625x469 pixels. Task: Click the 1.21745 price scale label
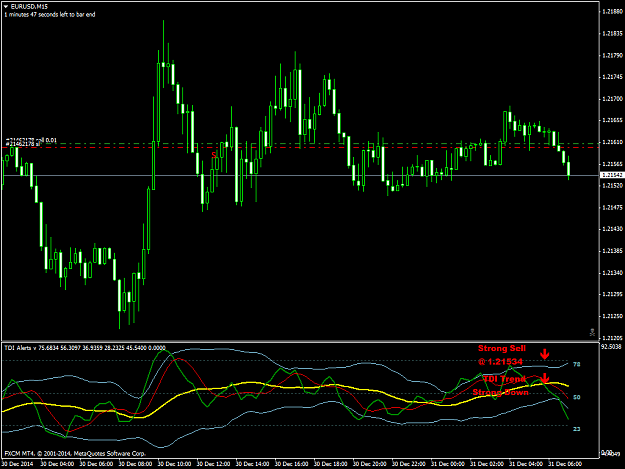coord(612,77)
